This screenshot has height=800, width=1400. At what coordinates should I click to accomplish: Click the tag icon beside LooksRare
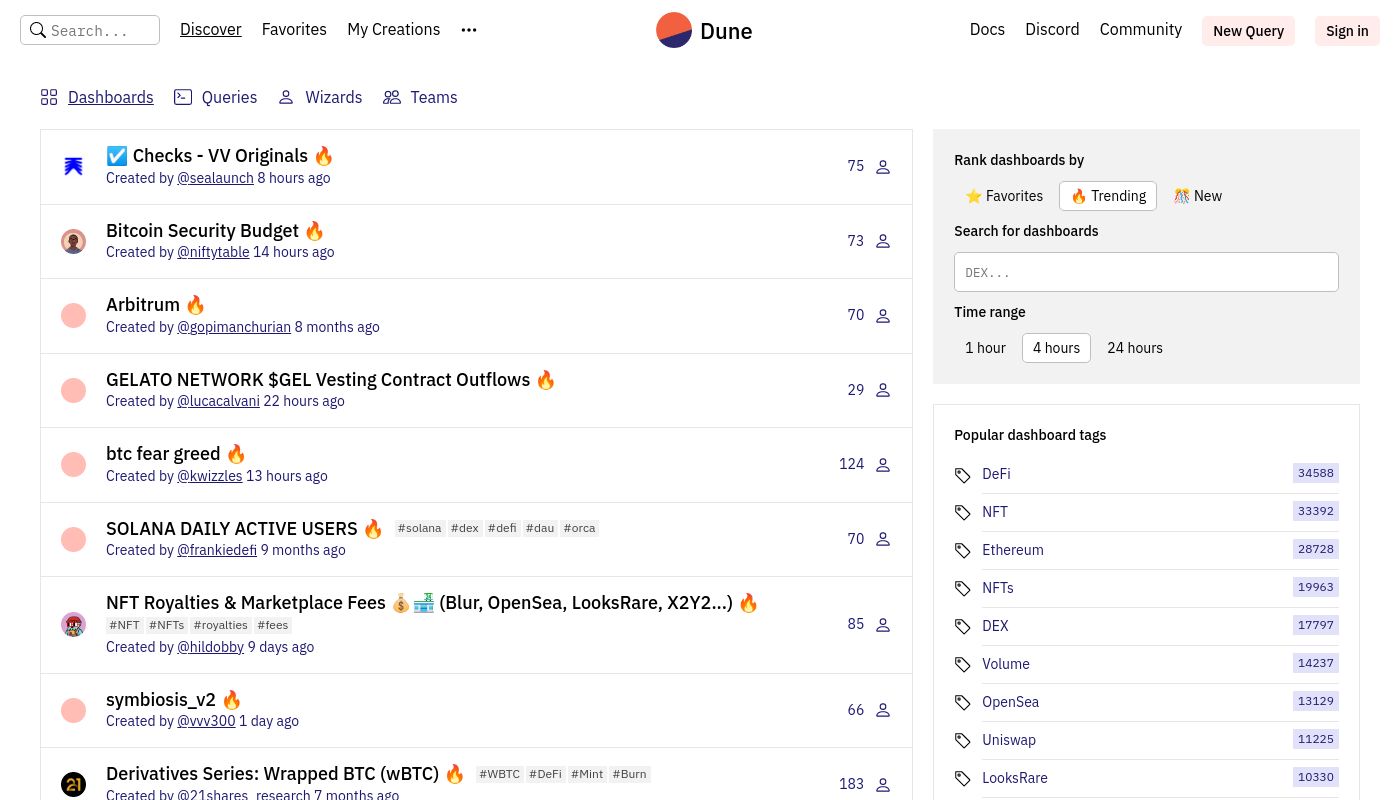point(963,779)
